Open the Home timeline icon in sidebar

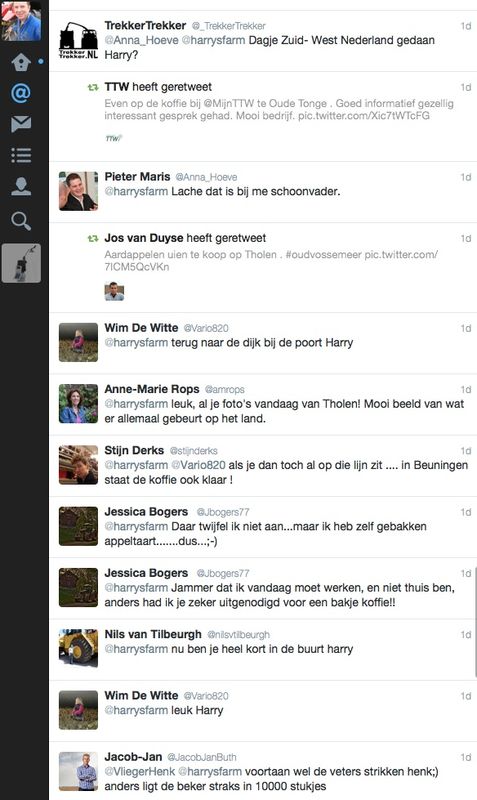[21, 62]
